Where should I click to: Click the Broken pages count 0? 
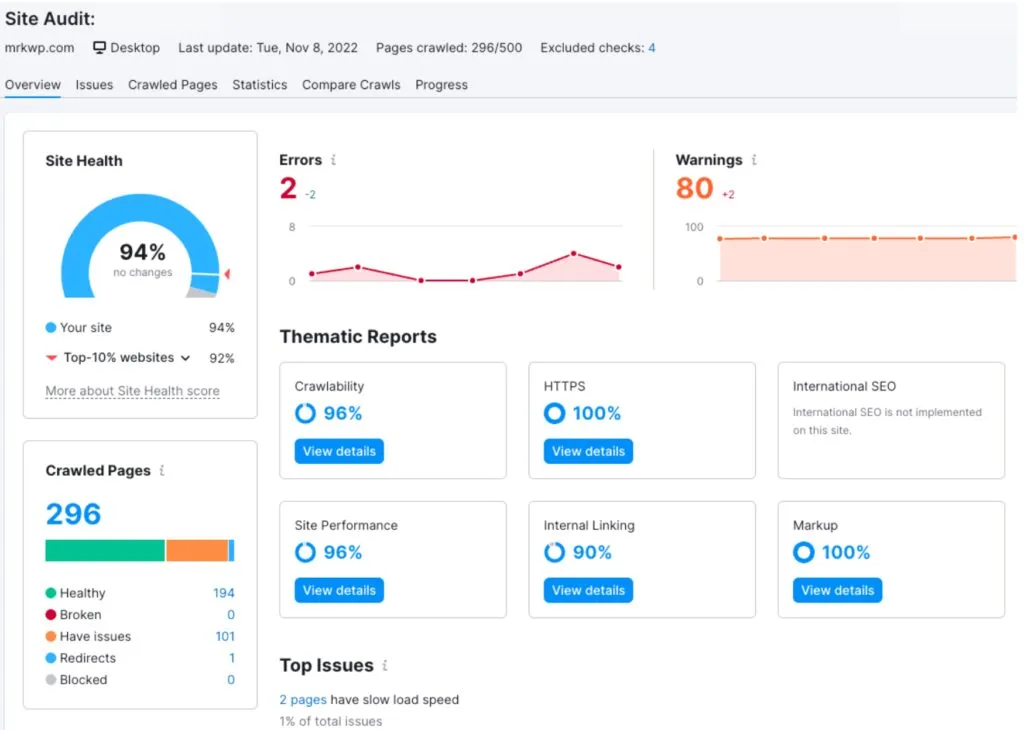[x=231, y=614]
